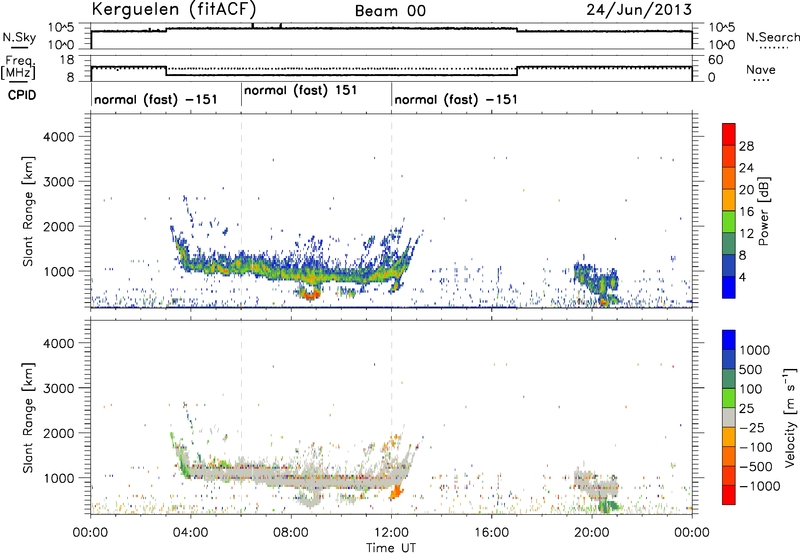800x554 pixels.
Task: Select the light green segment of Power colorbar
Action: [x=729, y=221]
